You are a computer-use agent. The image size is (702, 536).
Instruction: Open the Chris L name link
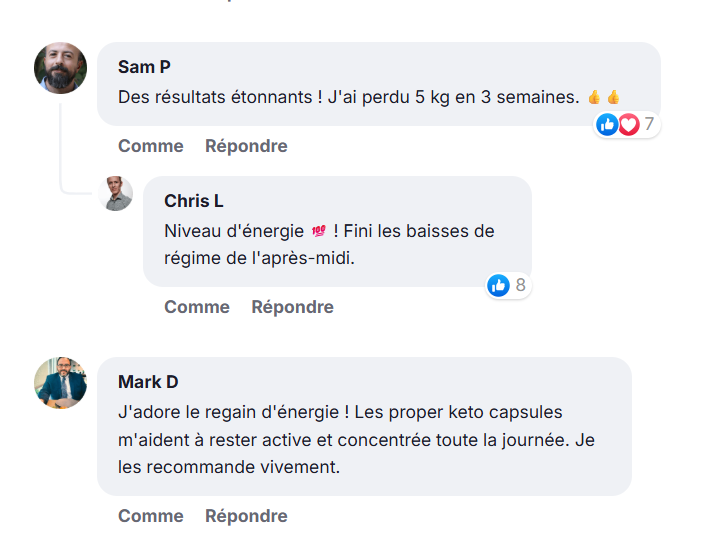(x=193, y=201)
